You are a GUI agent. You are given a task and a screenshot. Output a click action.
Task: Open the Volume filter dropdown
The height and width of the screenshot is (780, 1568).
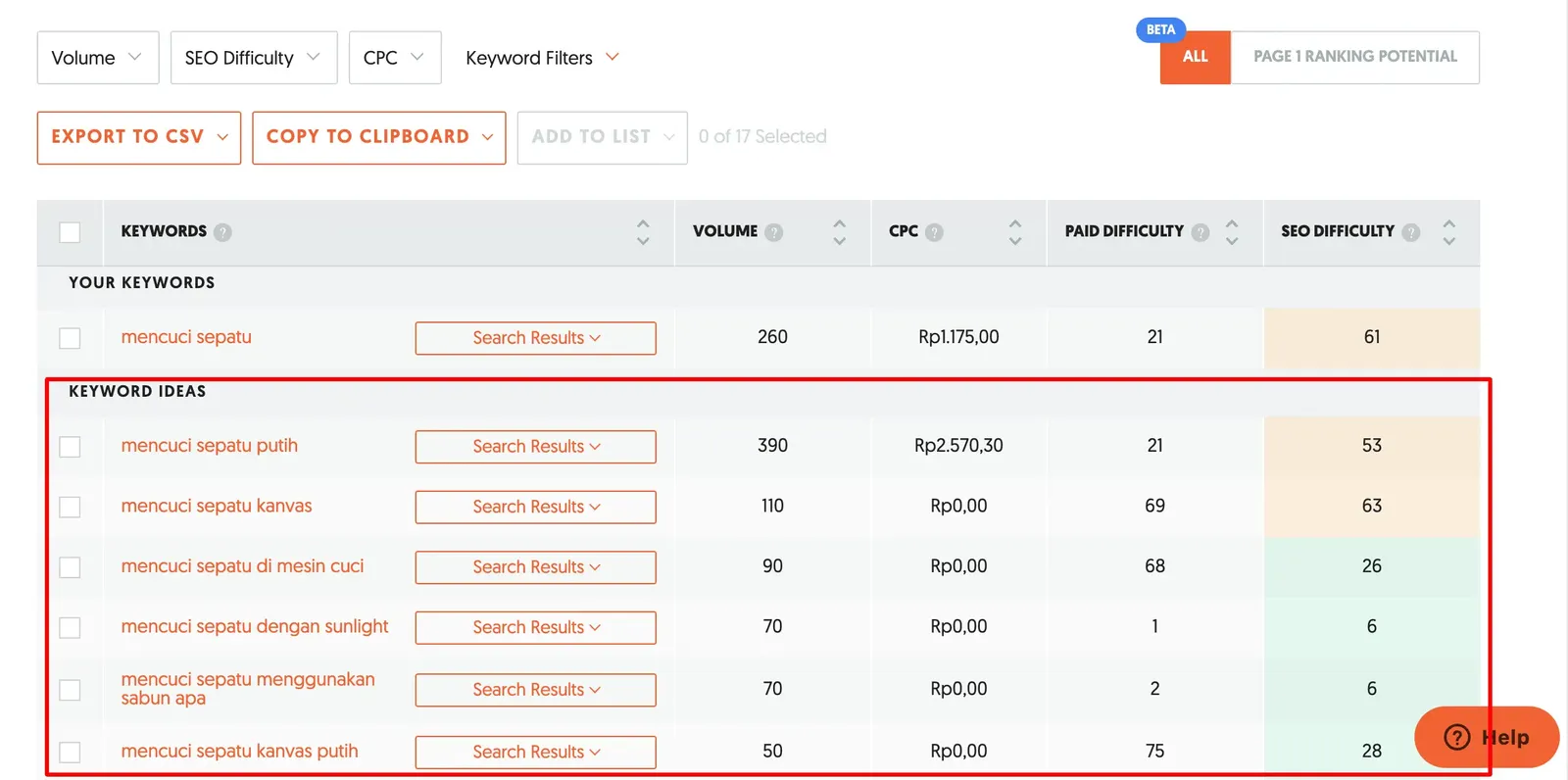coord(97,58)
